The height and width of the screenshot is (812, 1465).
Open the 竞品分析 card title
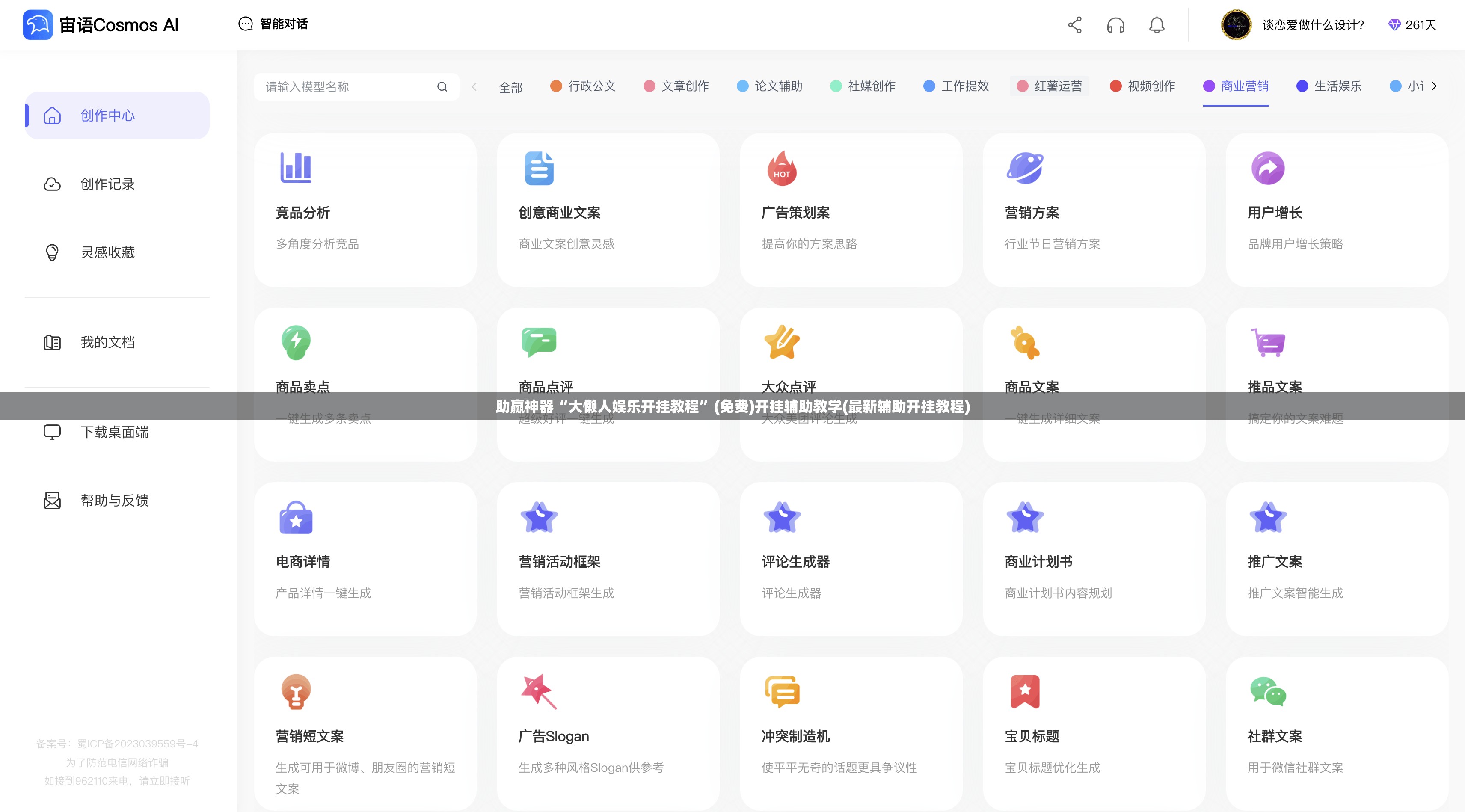302,213
